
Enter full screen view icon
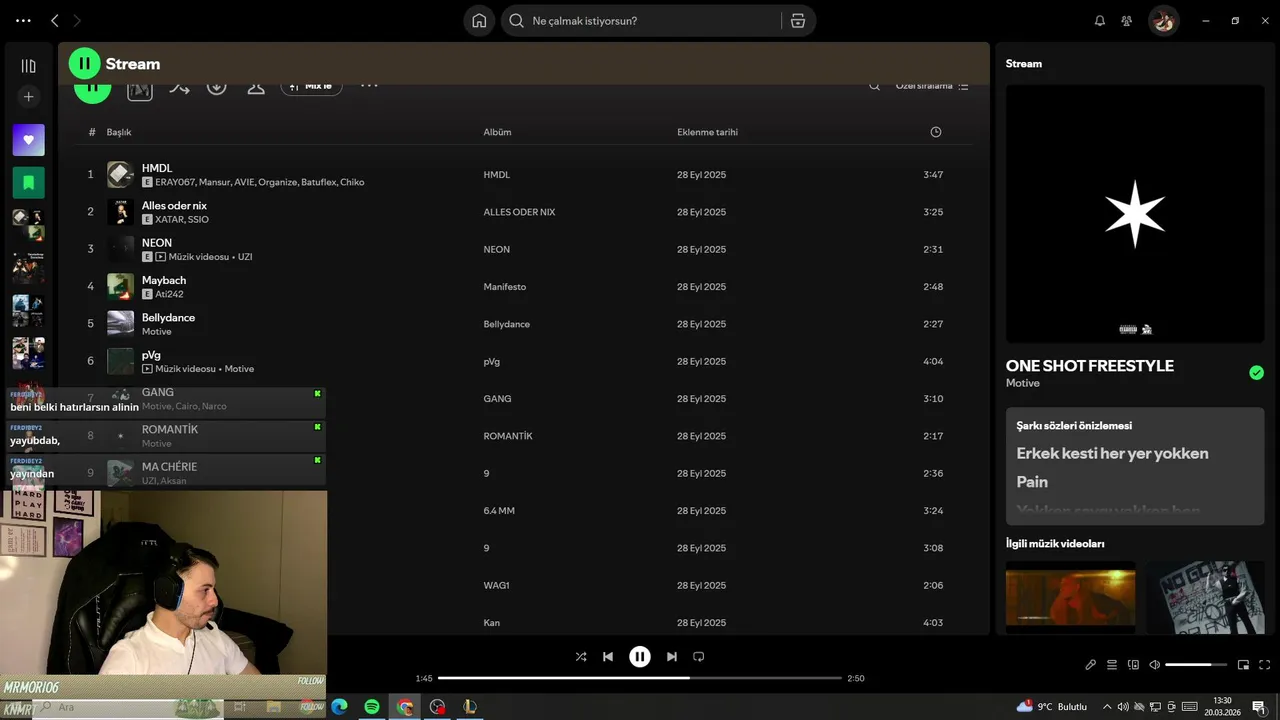point(1264,665)
